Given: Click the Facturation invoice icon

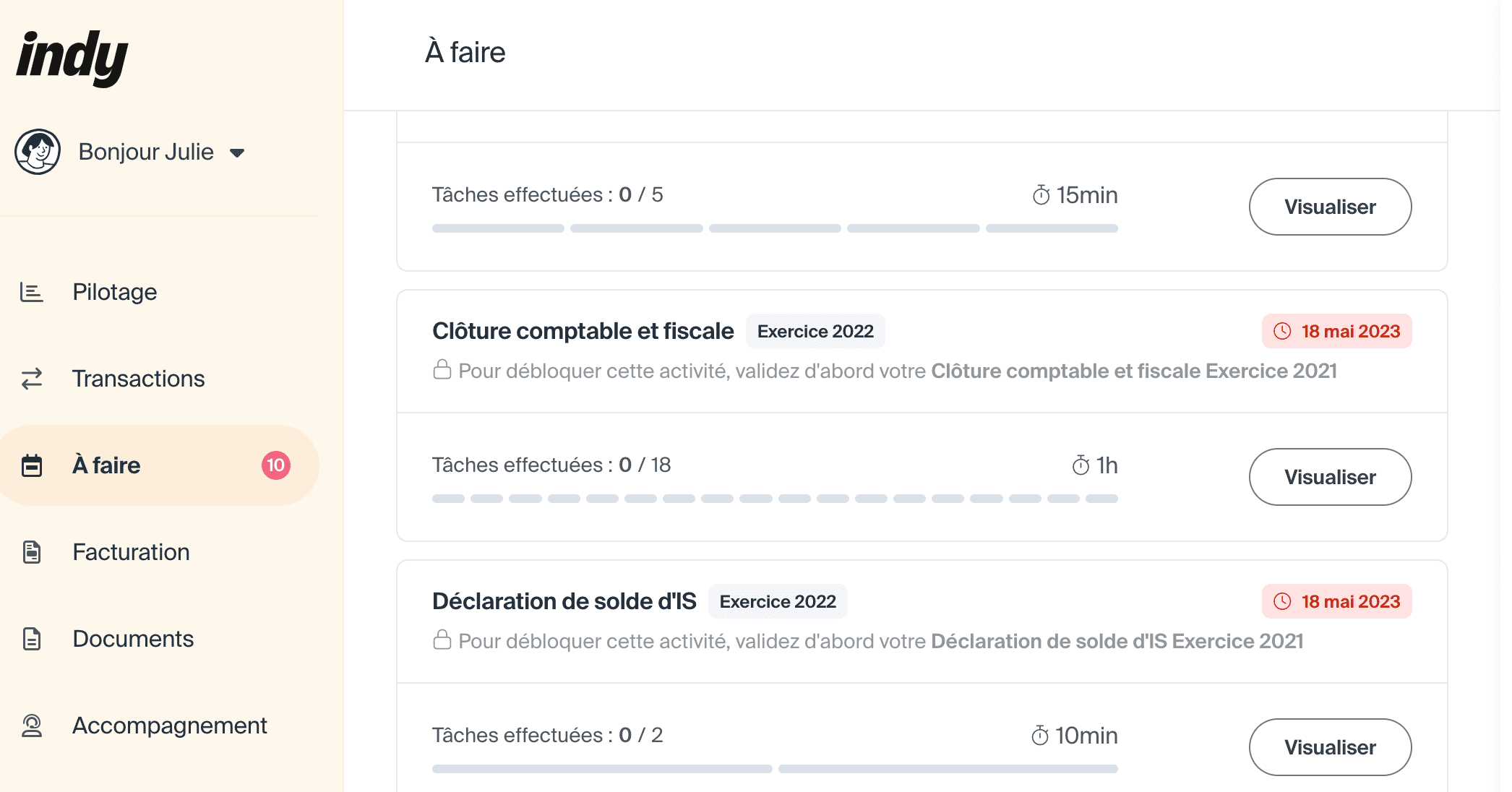Looking at the screenshot, I should [x=32, y=552].
